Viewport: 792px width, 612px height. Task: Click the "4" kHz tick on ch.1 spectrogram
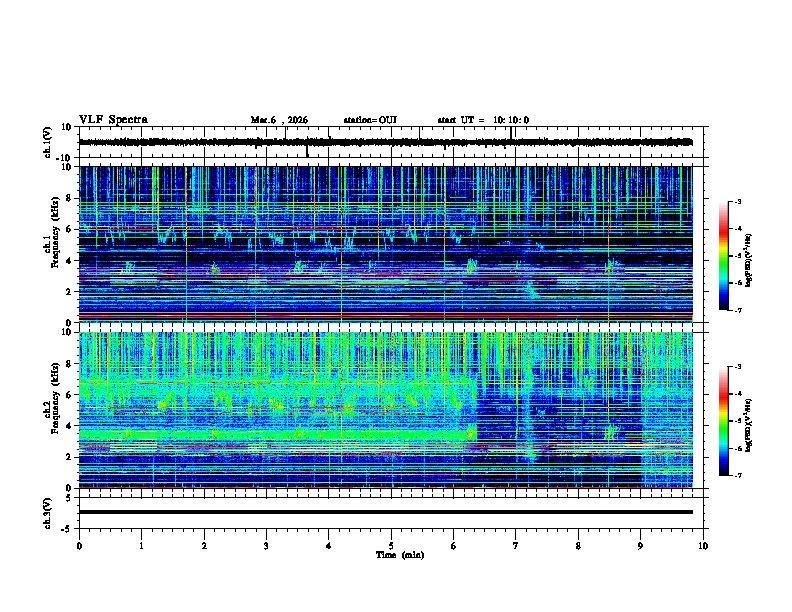70,261
